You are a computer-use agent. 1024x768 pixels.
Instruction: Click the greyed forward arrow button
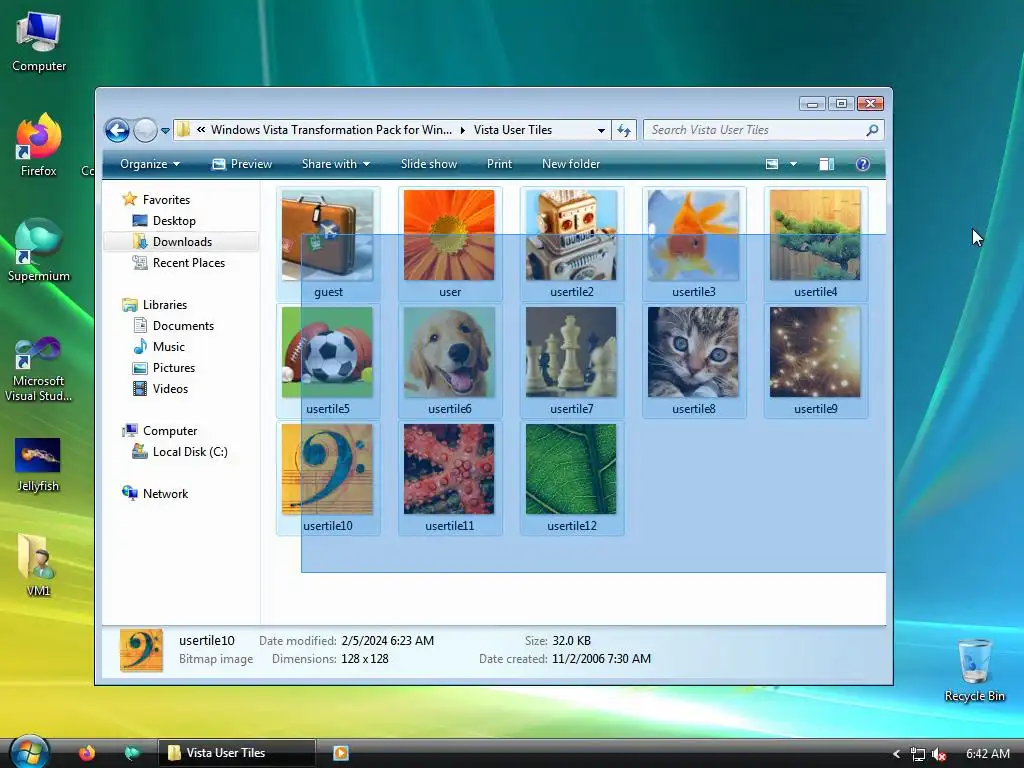coord(145,131)
